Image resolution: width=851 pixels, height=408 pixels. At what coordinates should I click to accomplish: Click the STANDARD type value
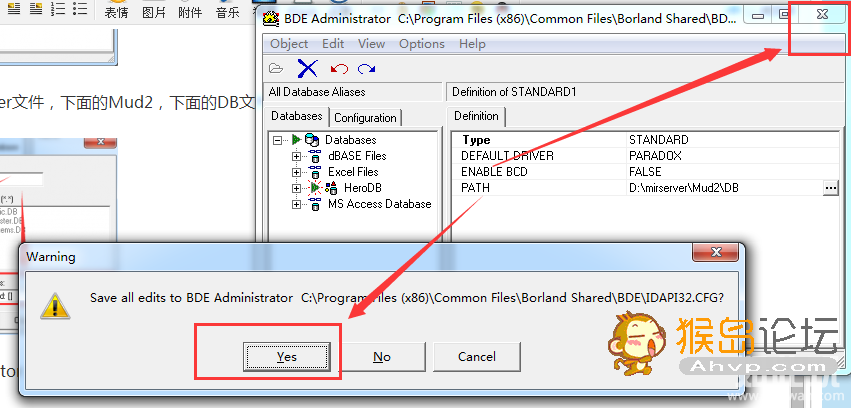[658, 140]
